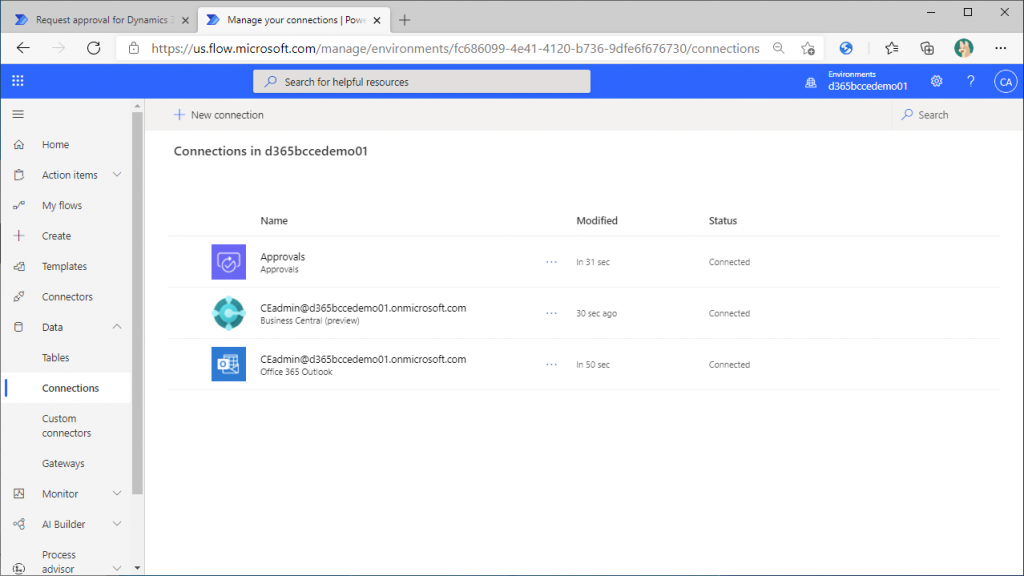The image size is (1024, 576).
Task: Open more options for Approvals connection
Action: pyautogui.click(x=551, y=262)
